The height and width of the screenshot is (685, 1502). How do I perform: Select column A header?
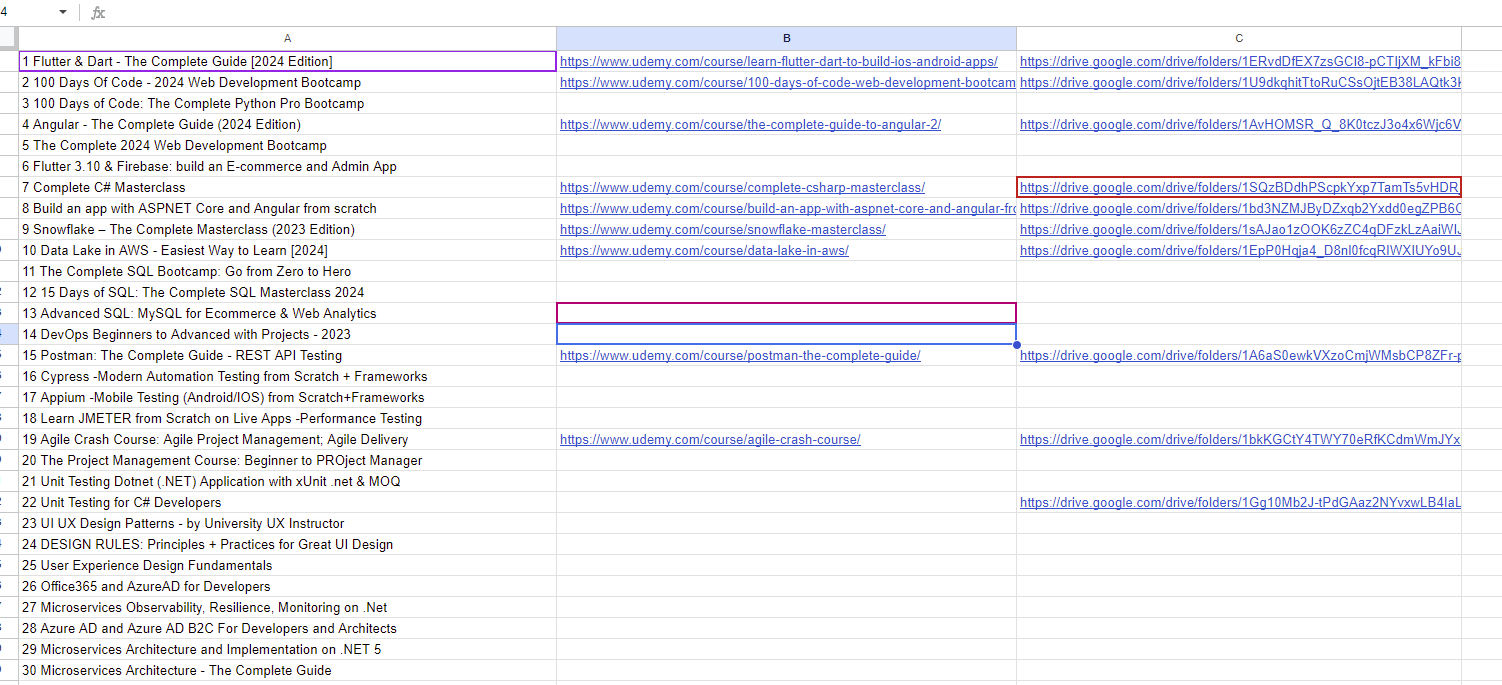287,38
